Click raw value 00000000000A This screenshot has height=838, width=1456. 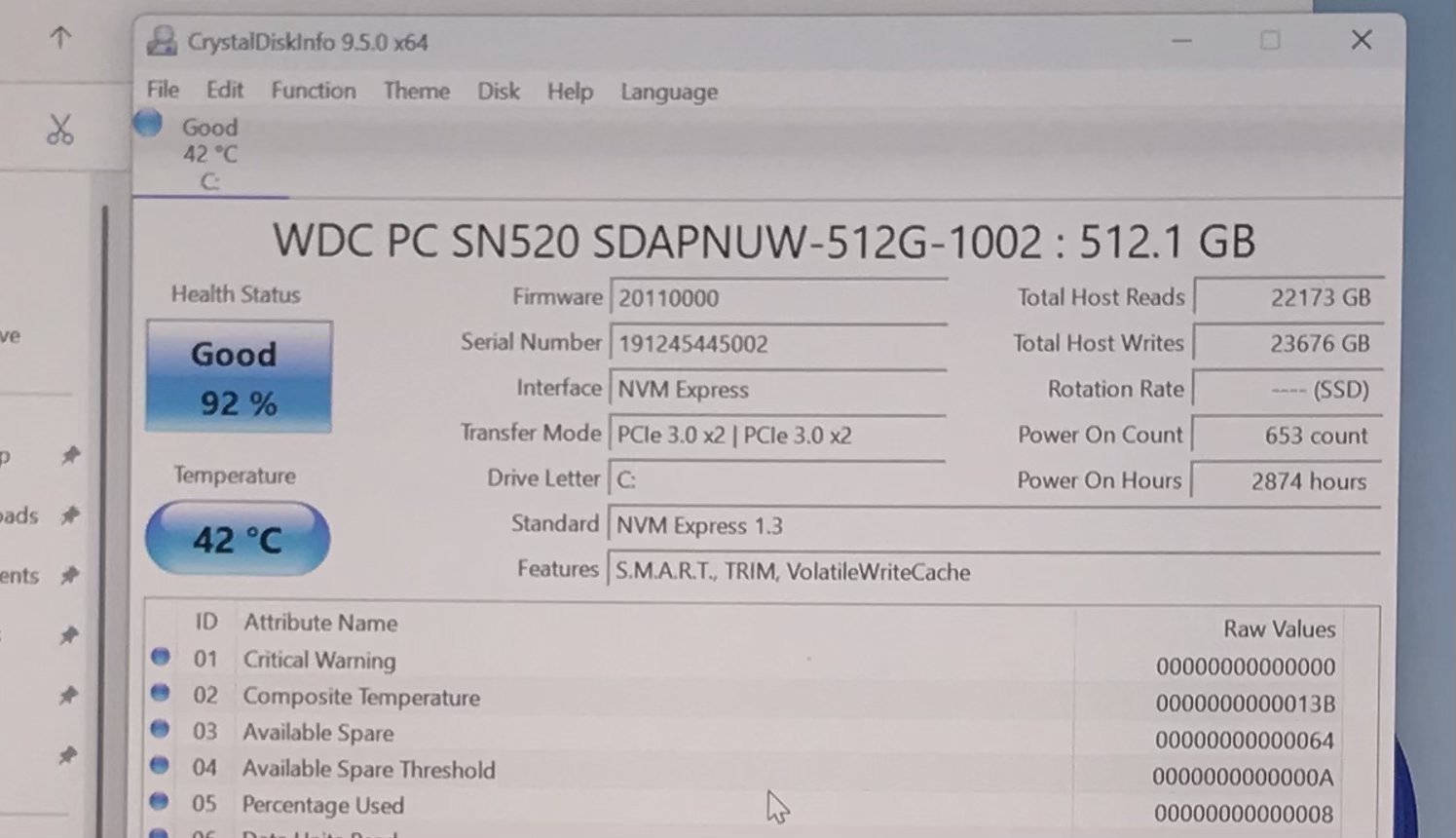coord(1242,778)
